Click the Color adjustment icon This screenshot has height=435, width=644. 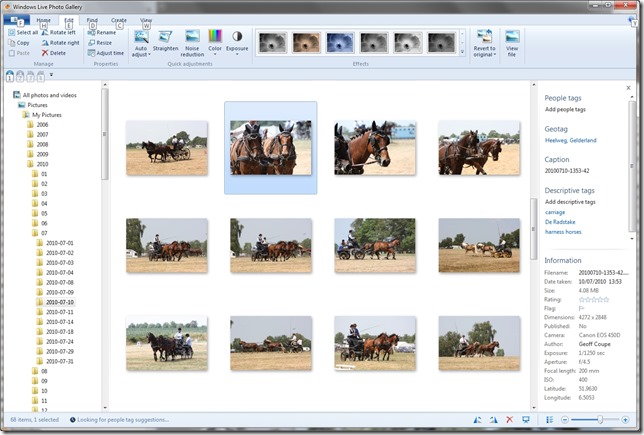point(215,36)
